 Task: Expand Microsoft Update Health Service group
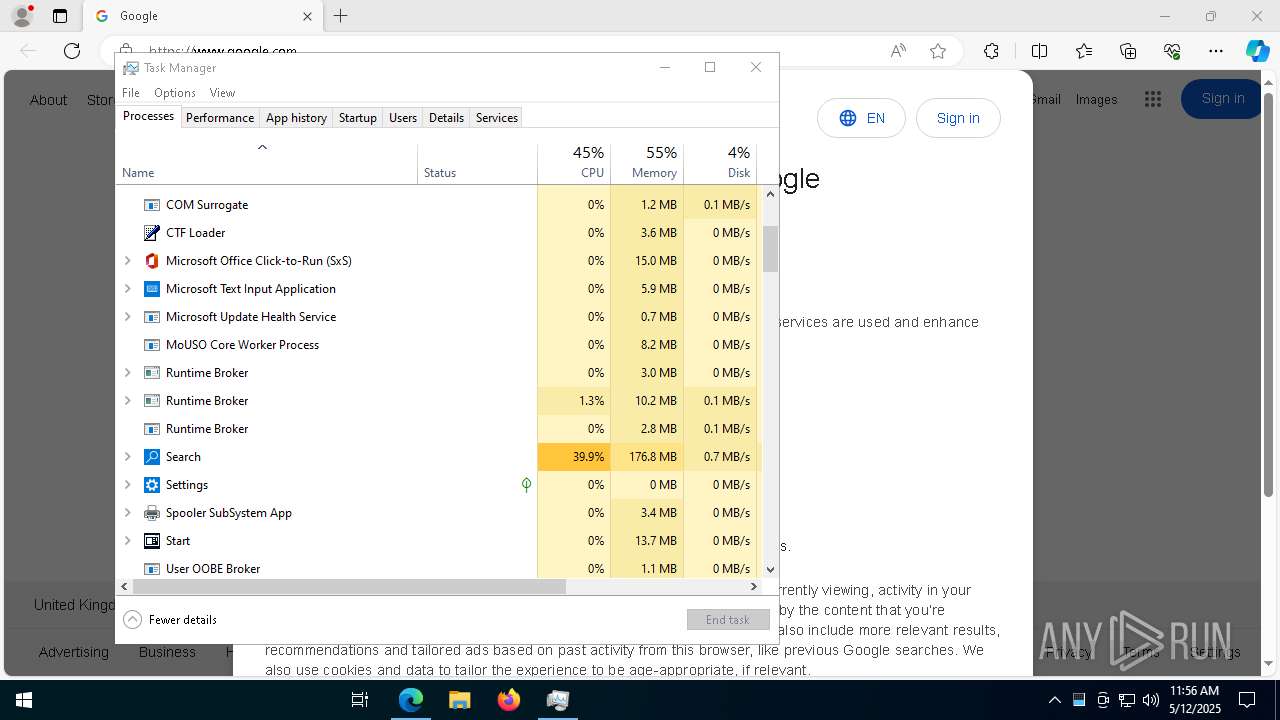[x=127, y=317]
